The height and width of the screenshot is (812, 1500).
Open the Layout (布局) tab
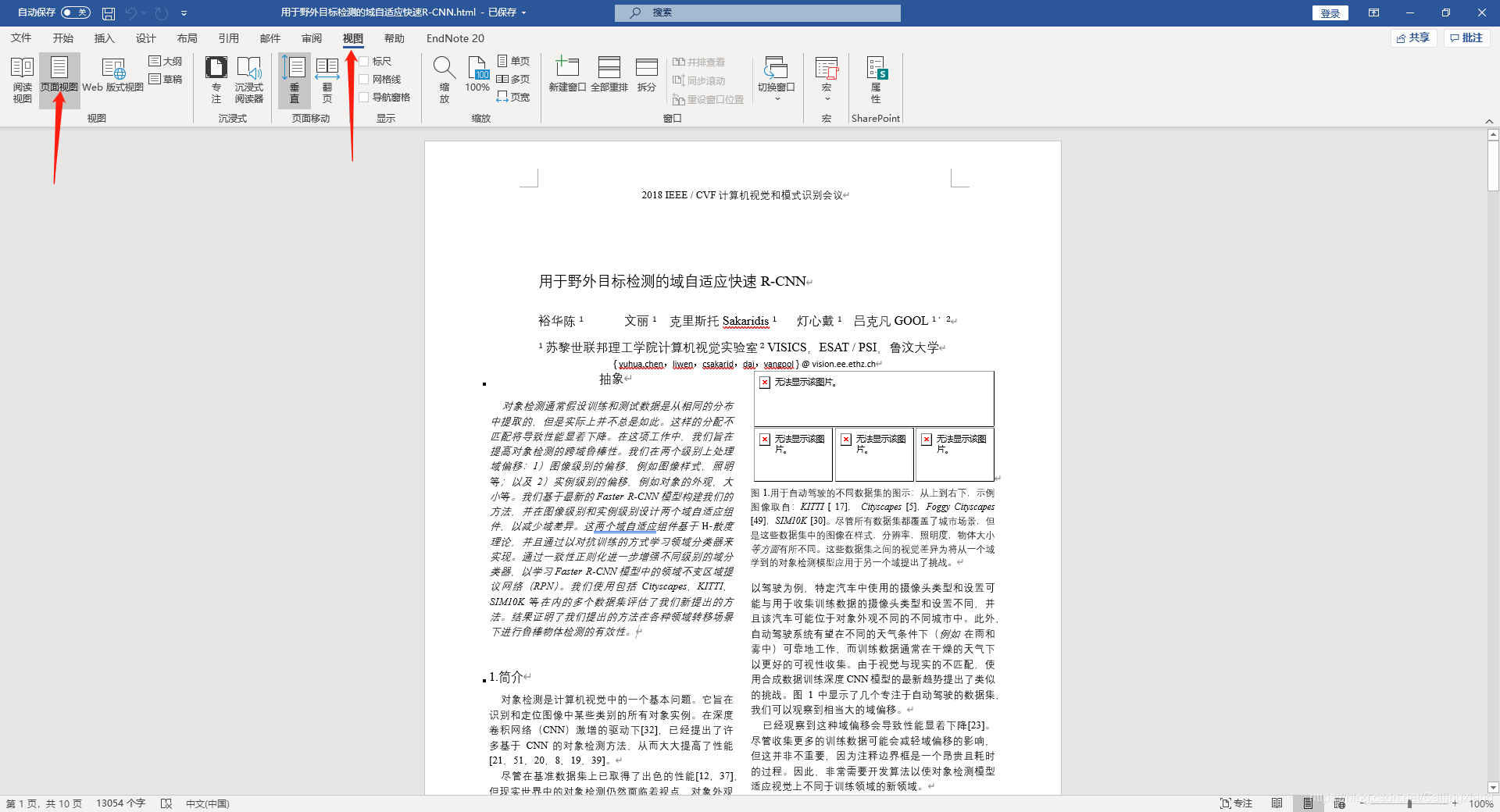187,38
